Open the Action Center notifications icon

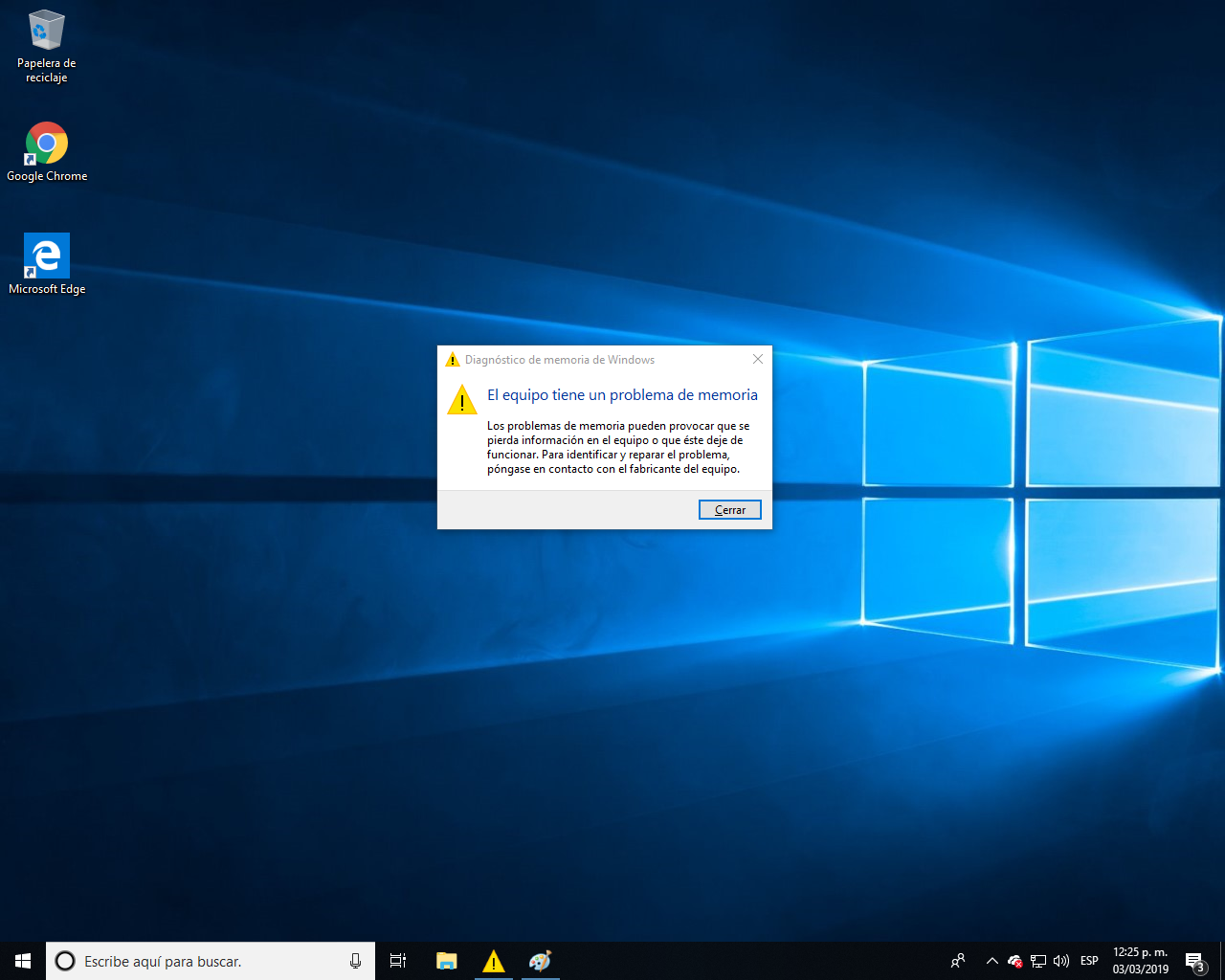point(1194,961)
